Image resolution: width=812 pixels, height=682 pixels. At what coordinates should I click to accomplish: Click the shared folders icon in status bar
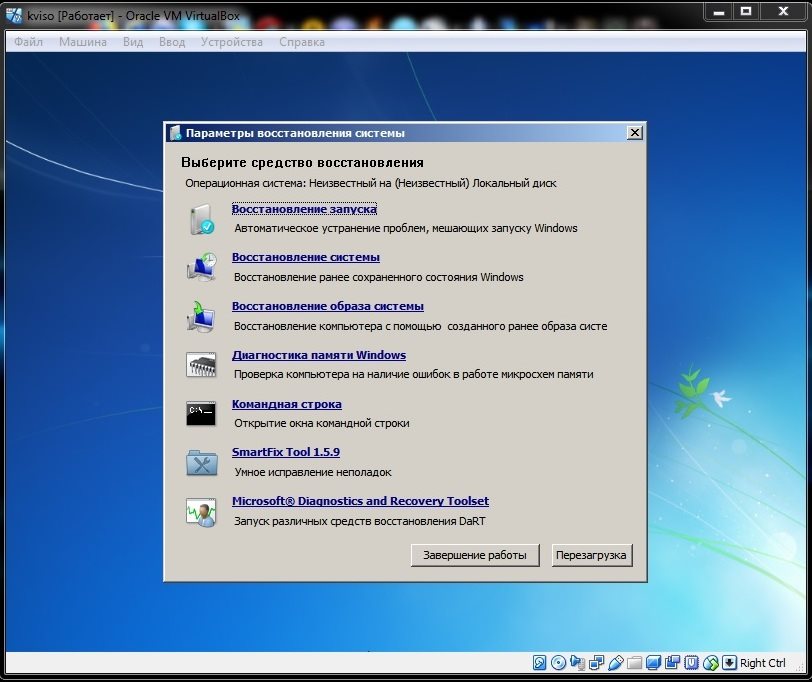(x=636, y=663)
